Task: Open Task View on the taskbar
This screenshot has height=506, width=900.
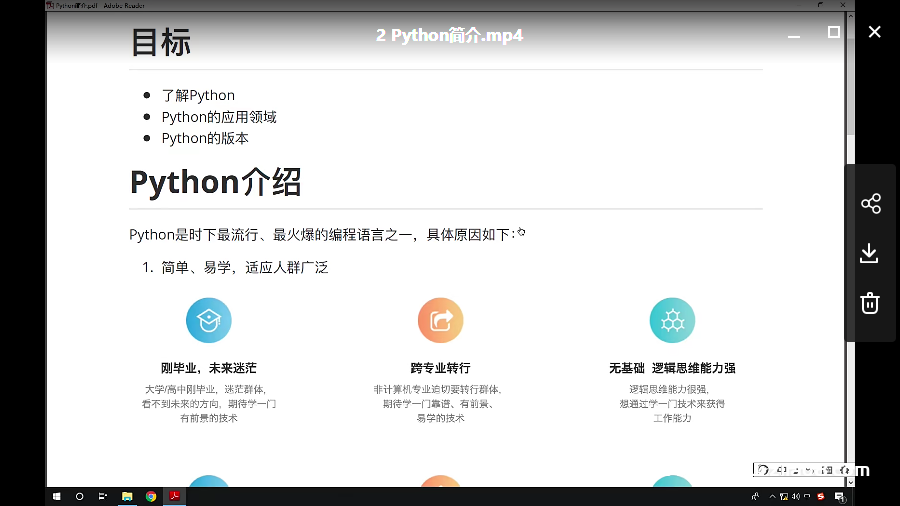Action: 103,496
